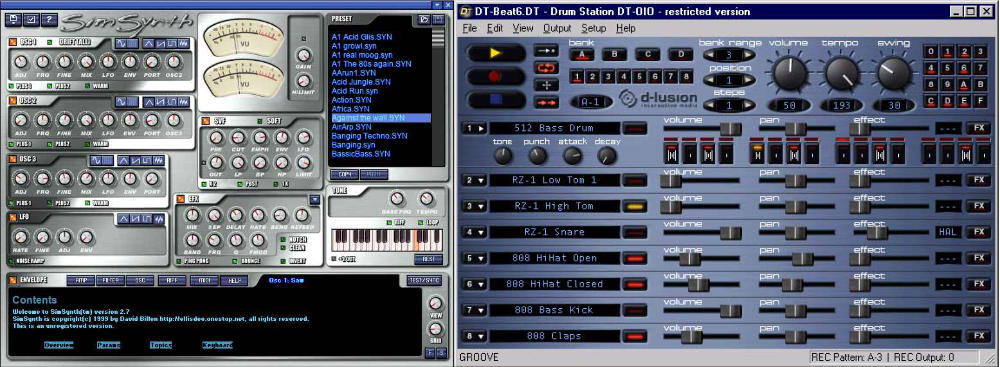Image resolution: width=1000 pixels, height=367 pixels.
Task: Click the Keyboard link in SimSynth help
Action: [x=217, y=345]
